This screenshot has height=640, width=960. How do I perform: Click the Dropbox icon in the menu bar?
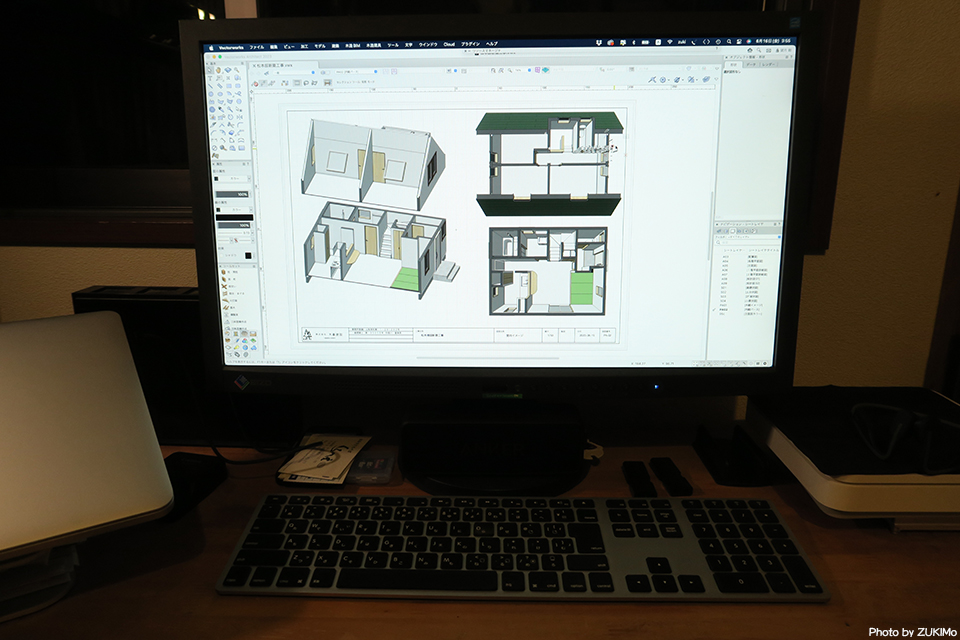point(598,43)
